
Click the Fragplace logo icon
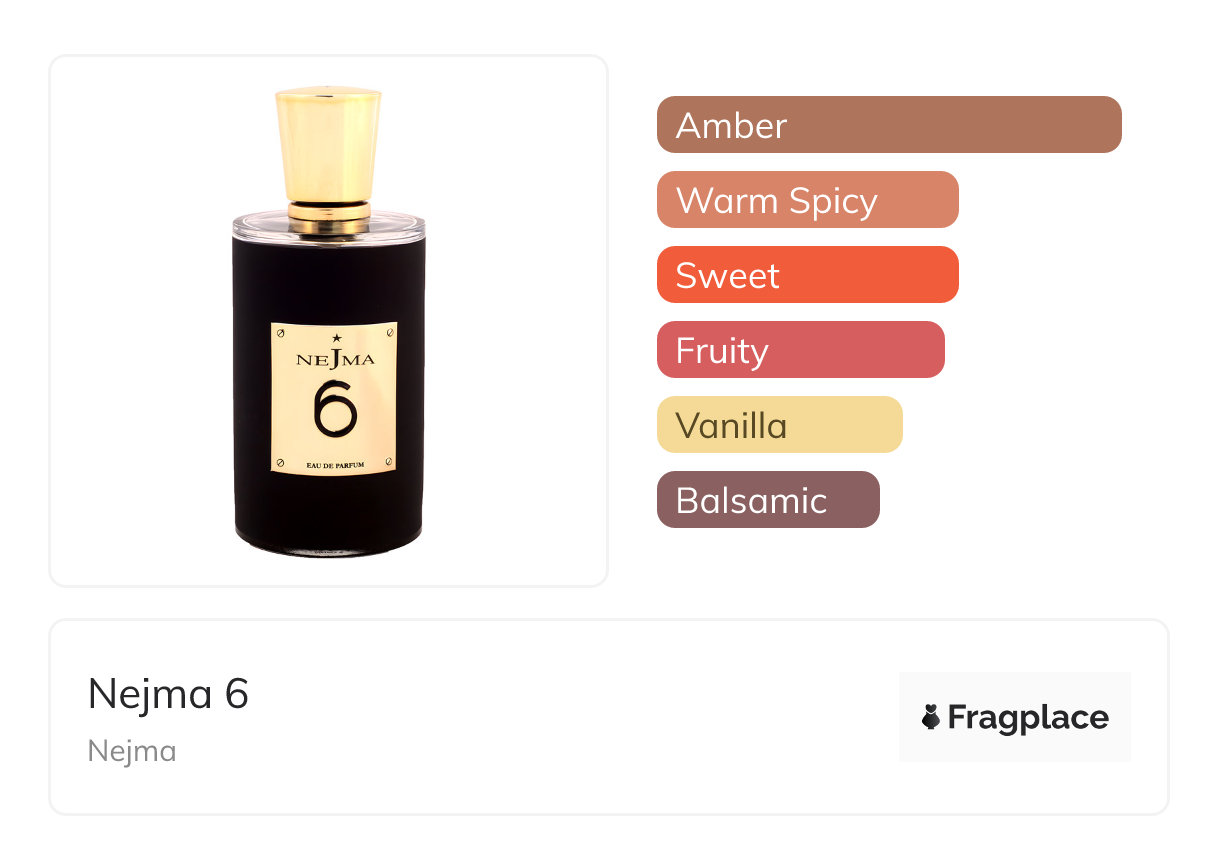pos(931,717)
